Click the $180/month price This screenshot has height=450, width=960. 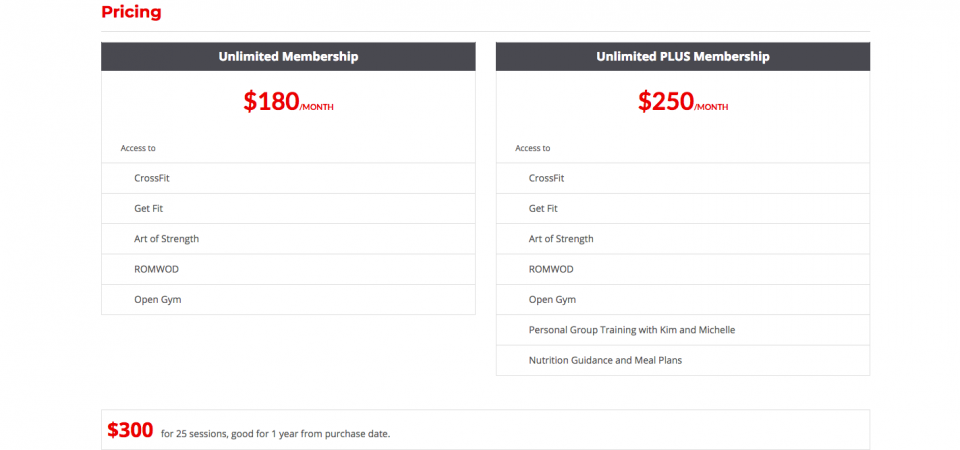[x=288, y=101]
